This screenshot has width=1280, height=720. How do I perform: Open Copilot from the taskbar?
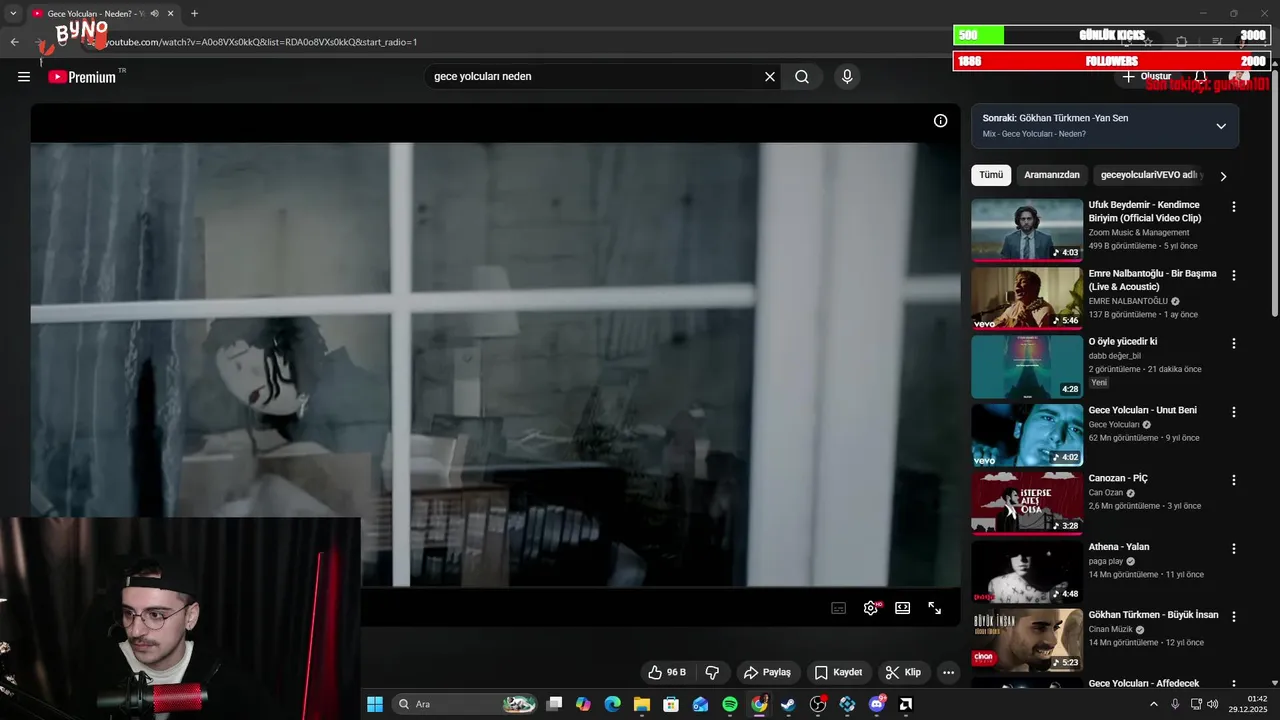pyautogui.click(x=583, y=704)
